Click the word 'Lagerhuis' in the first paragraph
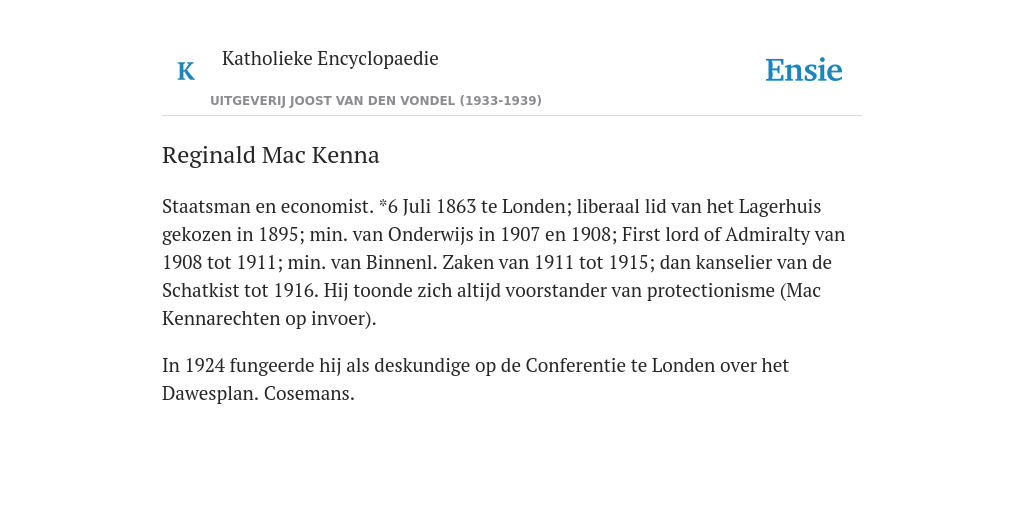This screenshot has height=512, width=1024. click(780, 206)
